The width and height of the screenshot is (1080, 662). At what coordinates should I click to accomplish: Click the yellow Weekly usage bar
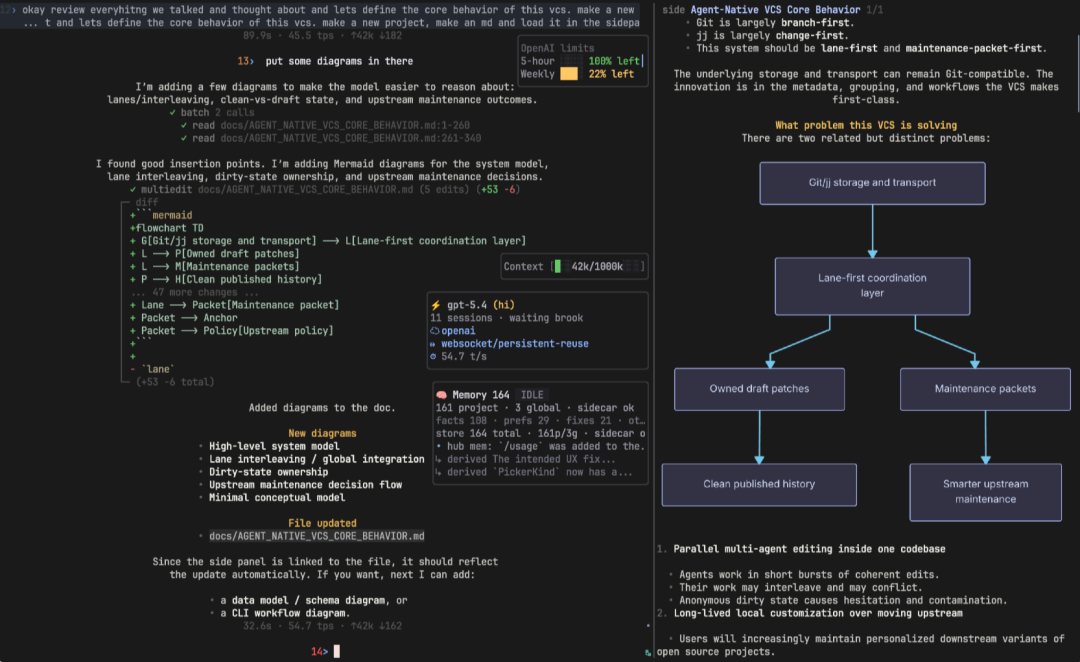(569, 74)
